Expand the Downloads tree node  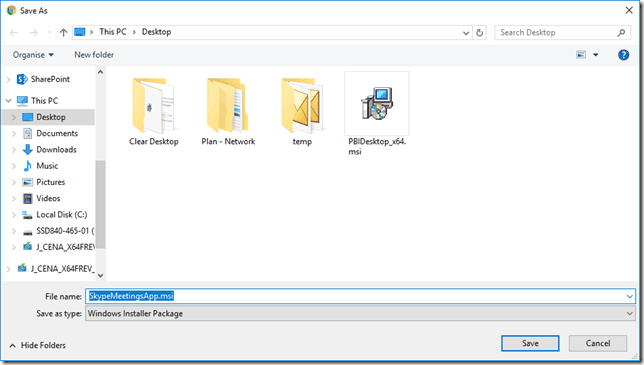pyautogui.click(x=14, y=150)
